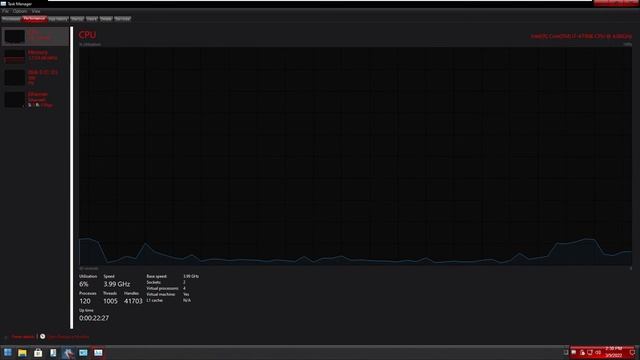Screen dimensions: 640x360
Task: Click the Fewer details link
Action: (x=22, y=337)
